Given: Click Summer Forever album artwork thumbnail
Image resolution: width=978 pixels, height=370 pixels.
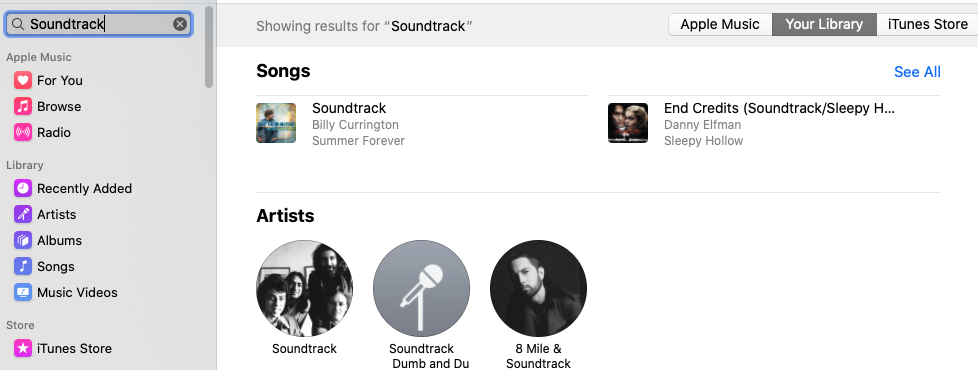Looking at the screenshot, I should pyautogui.click(x=276, y=123).
